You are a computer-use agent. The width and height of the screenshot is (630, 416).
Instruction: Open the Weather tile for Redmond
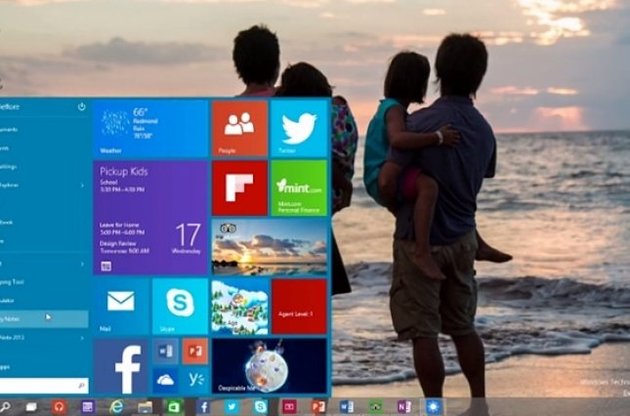[x=151, y=128]
